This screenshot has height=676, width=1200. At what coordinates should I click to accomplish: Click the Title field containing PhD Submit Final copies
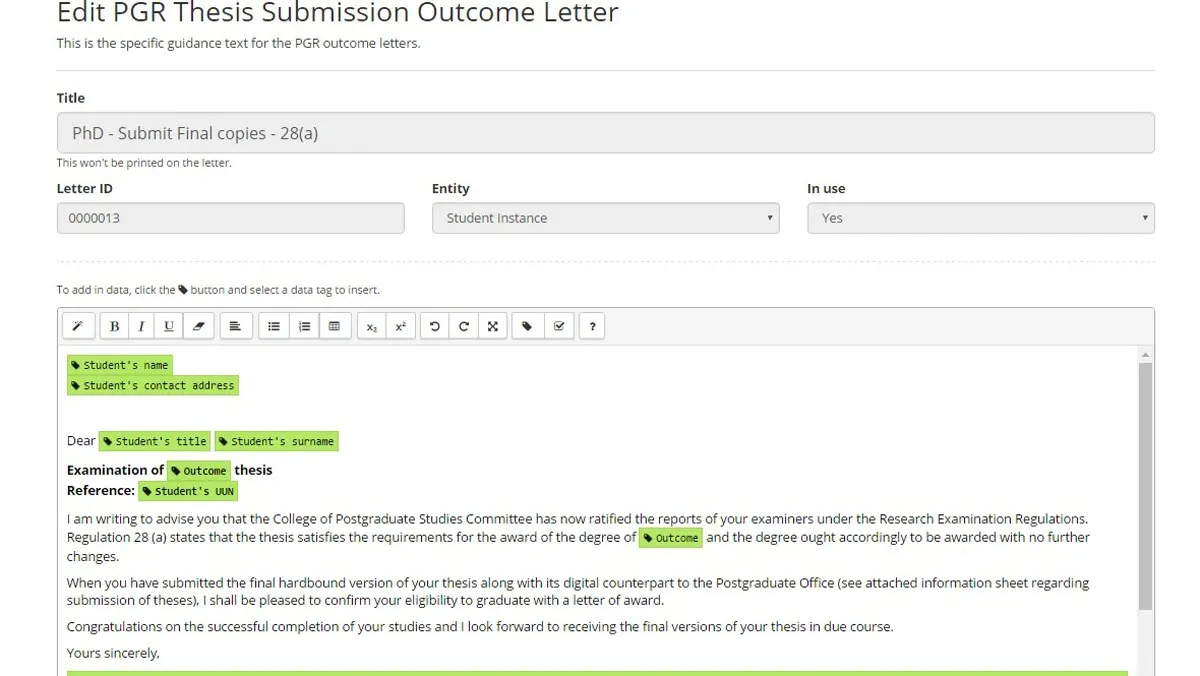click(x=605, y=132)
